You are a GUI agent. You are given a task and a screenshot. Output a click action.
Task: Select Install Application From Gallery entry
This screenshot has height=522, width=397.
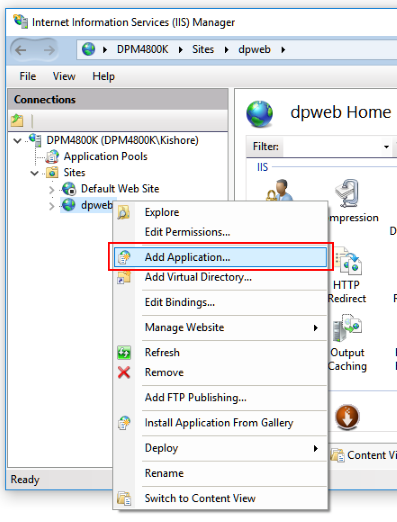point(220,423)
